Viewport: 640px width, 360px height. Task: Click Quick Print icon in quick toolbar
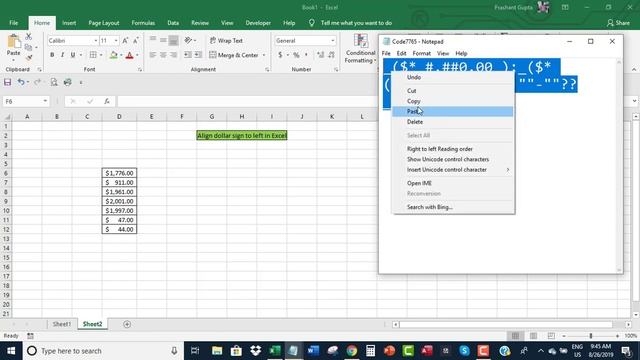(68, 82)
